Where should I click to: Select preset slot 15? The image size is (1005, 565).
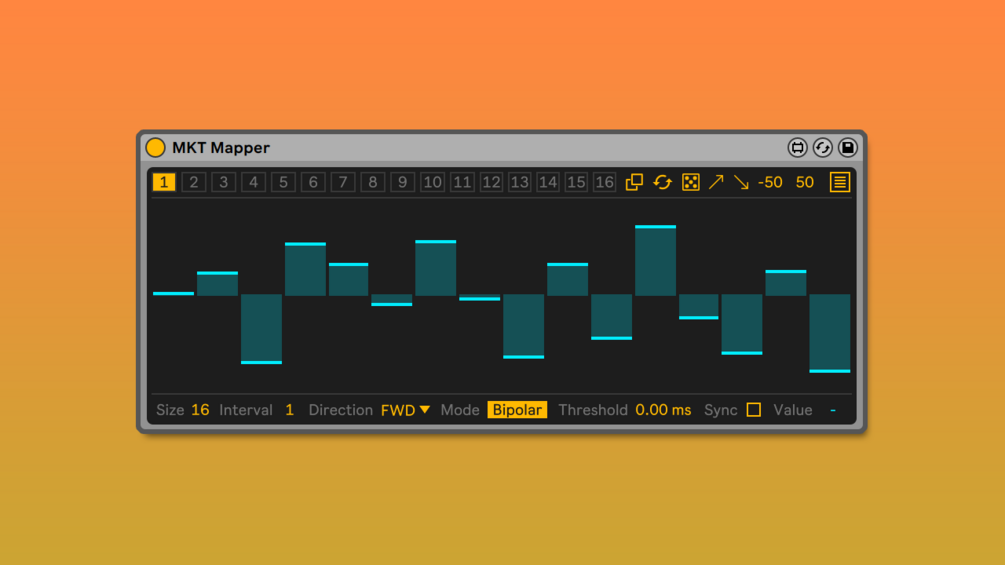pyautogui.click(x=576, y=182)
